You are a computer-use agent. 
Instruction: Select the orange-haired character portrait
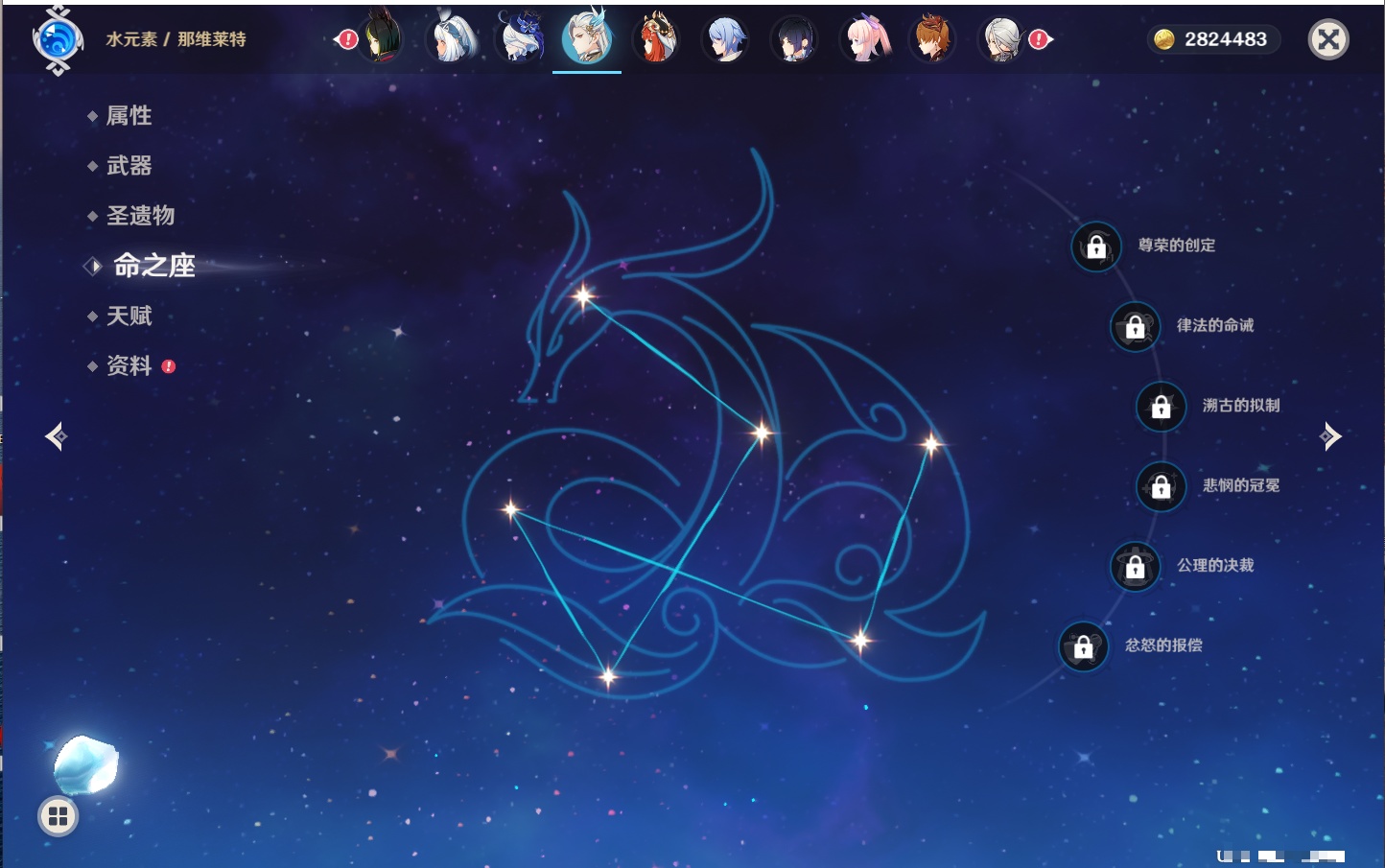[932, 39]
